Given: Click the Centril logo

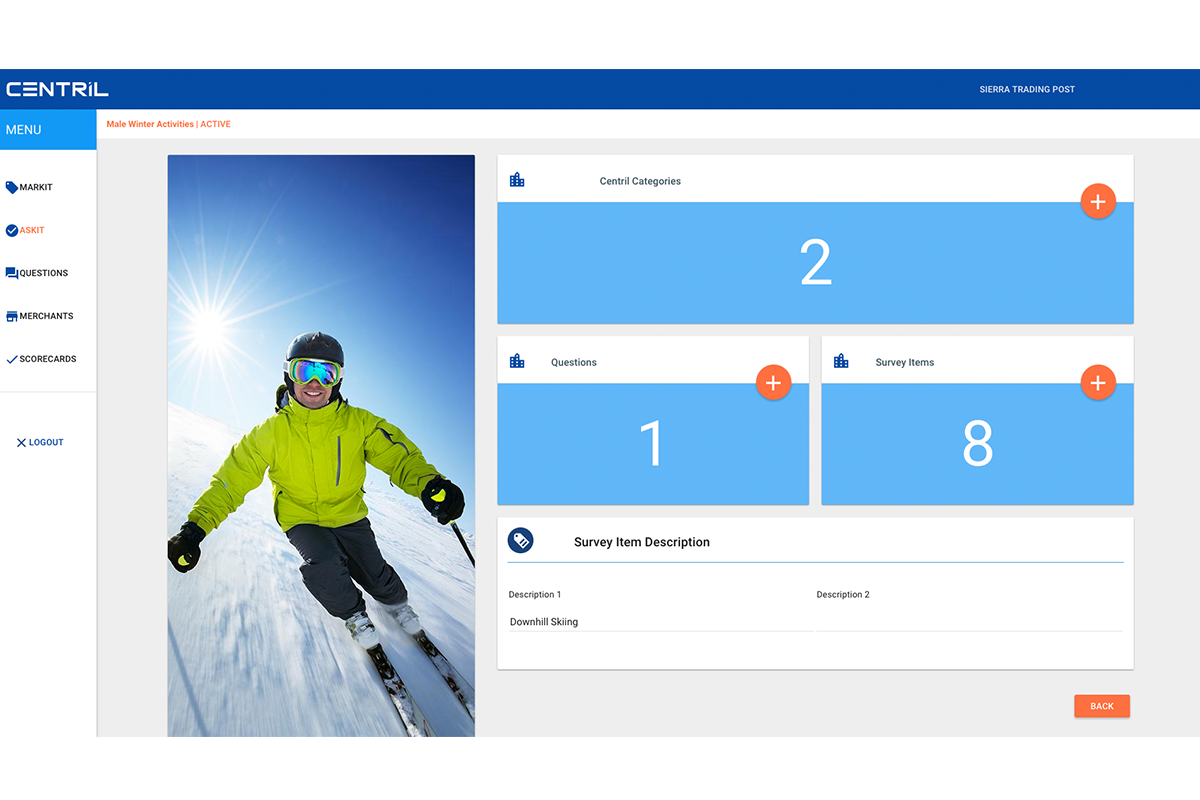Looking at the screenshot, I should pyautogui.click(x=57, y=89).
